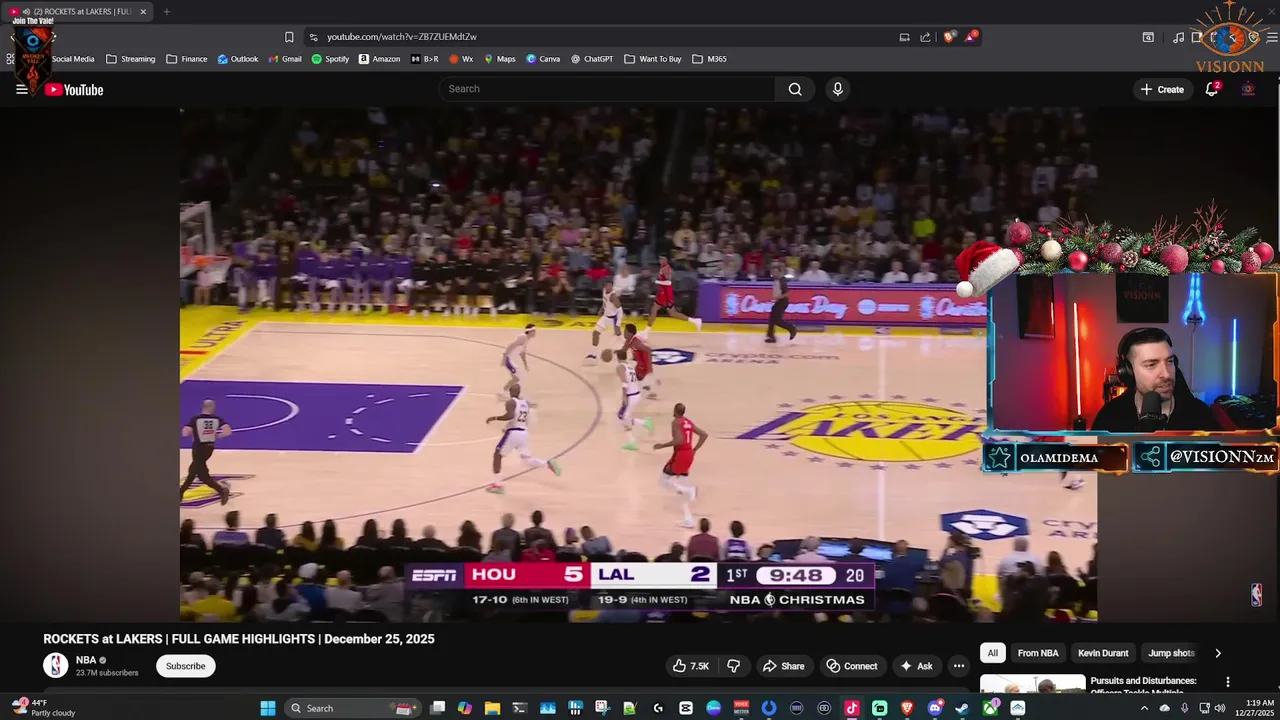The image size is (1280, 720).
Task: Select the Jump shots chip
Action: tap(1171, 653)
